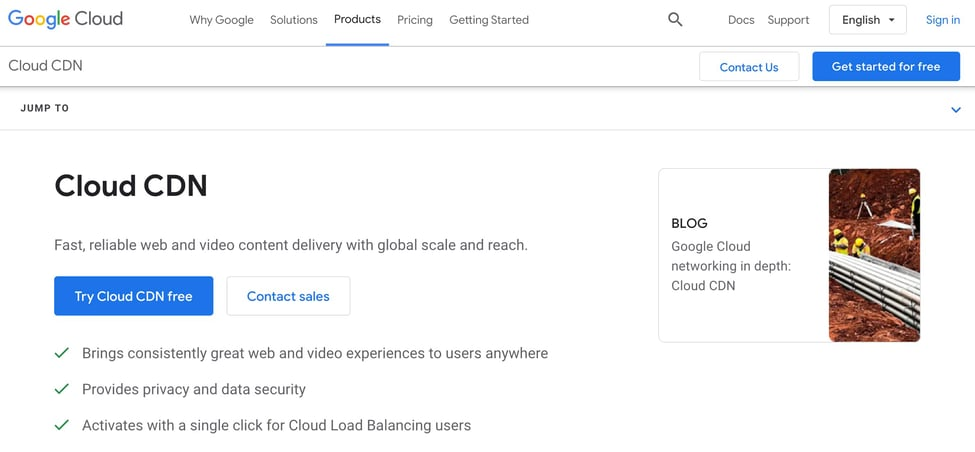This screenshot has height=452, width=975.
Task: Open the Why Google menu
Action: tap(221, 20)
